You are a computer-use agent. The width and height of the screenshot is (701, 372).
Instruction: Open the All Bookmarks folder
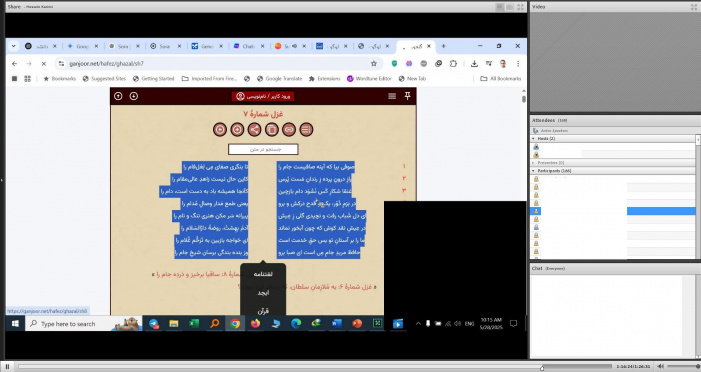pos(500,78)
